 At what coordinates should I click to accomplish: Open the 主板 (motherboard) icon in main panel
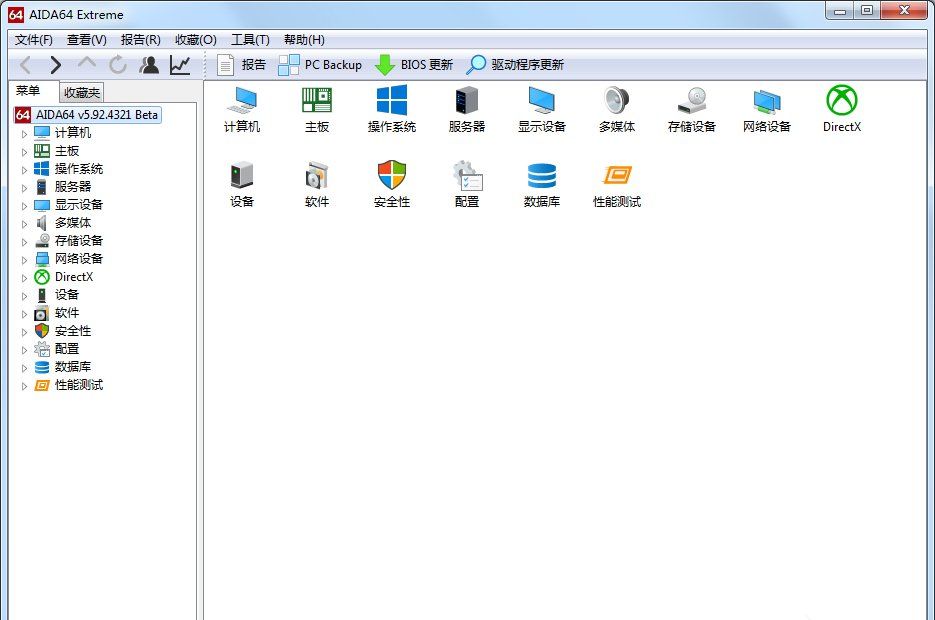[317, 101]
